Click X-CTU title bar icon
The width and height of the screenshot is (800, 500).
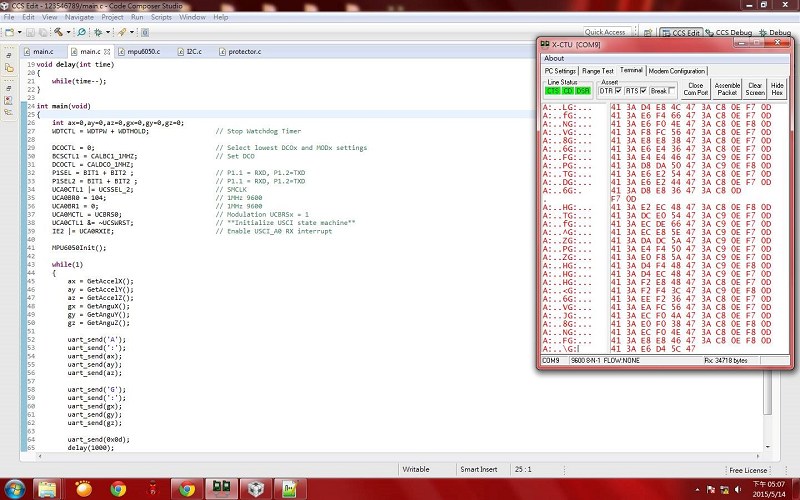click(545, 44)
